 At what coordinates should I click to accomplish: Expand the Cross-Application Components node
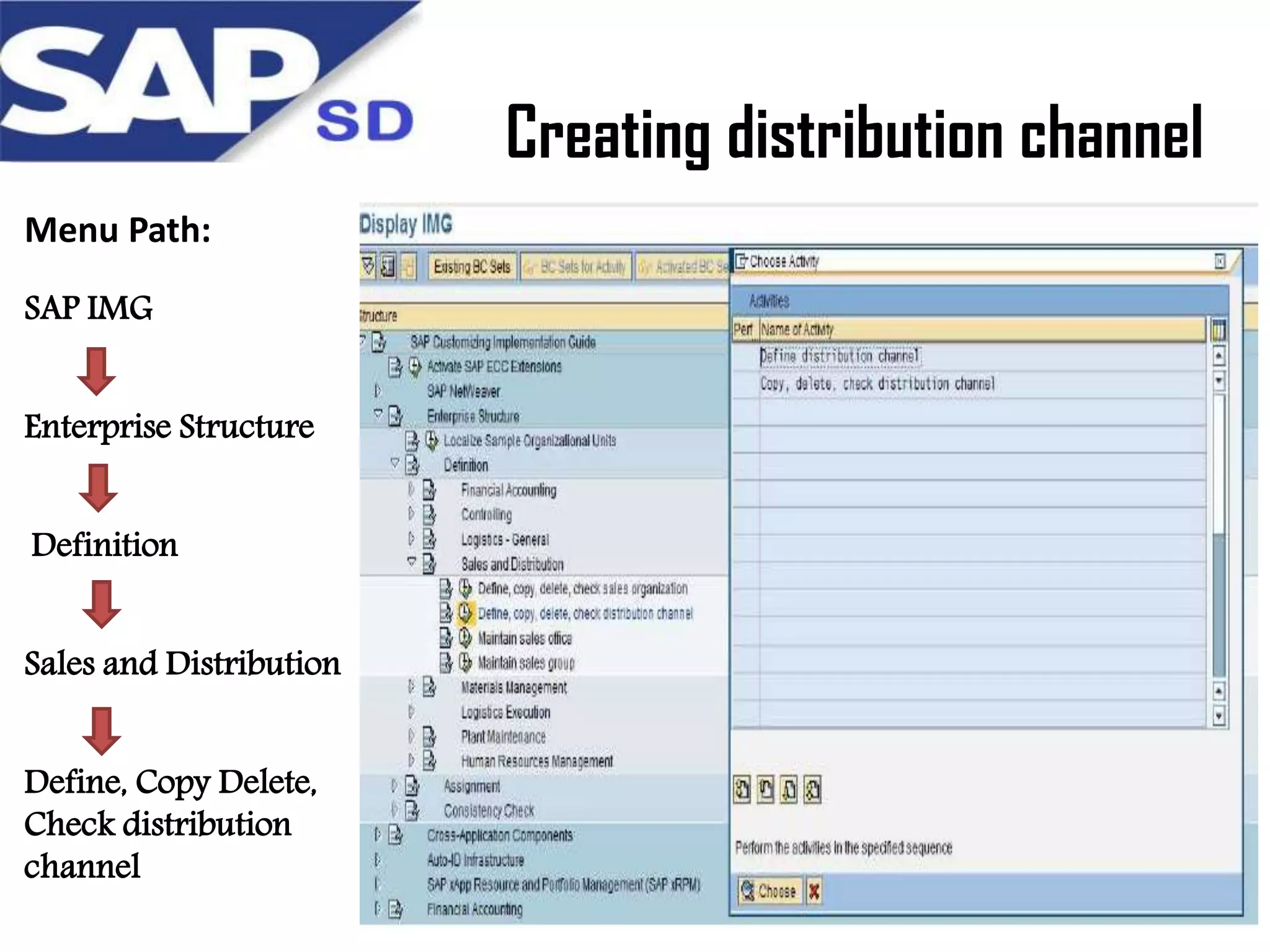377,835
